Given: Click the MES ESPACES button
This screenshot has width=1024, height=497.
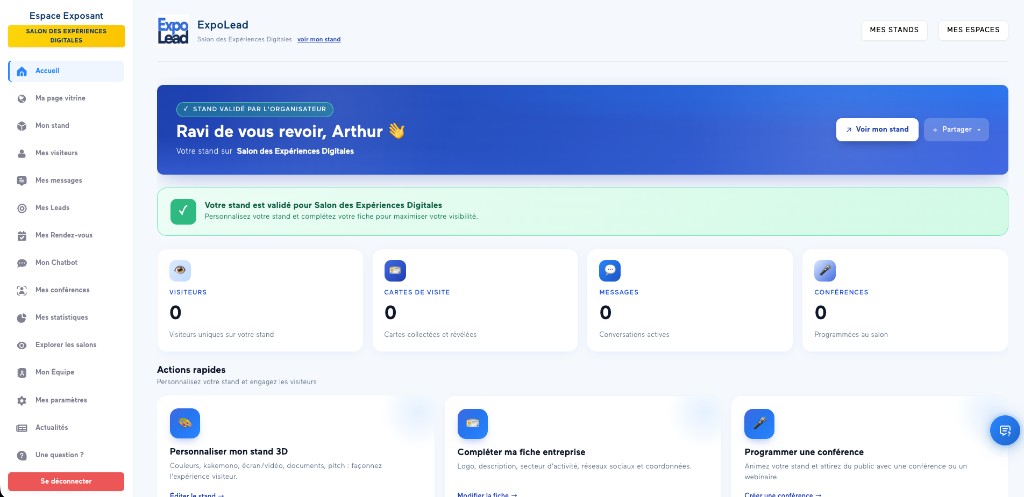Looking at the screenshot, I should pyautogui.click(x=973, y=30).
